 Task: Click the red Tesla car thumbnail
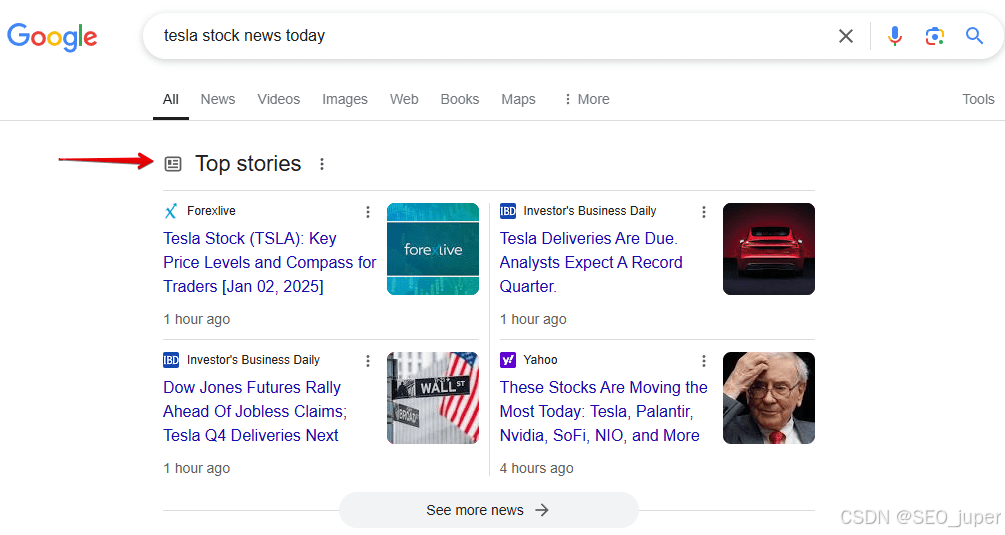(x=768, y=249)
